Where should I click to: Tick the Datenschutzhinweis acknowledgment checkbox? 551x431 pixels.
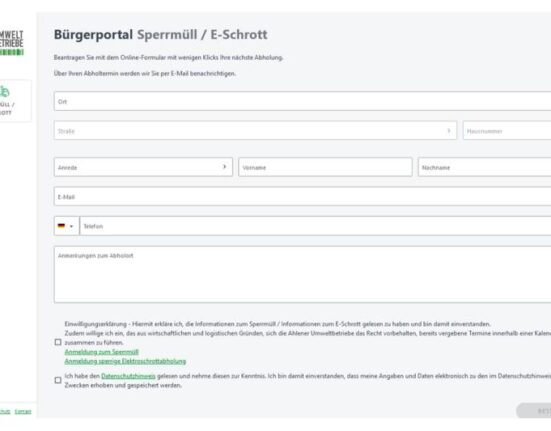[58, 380]
